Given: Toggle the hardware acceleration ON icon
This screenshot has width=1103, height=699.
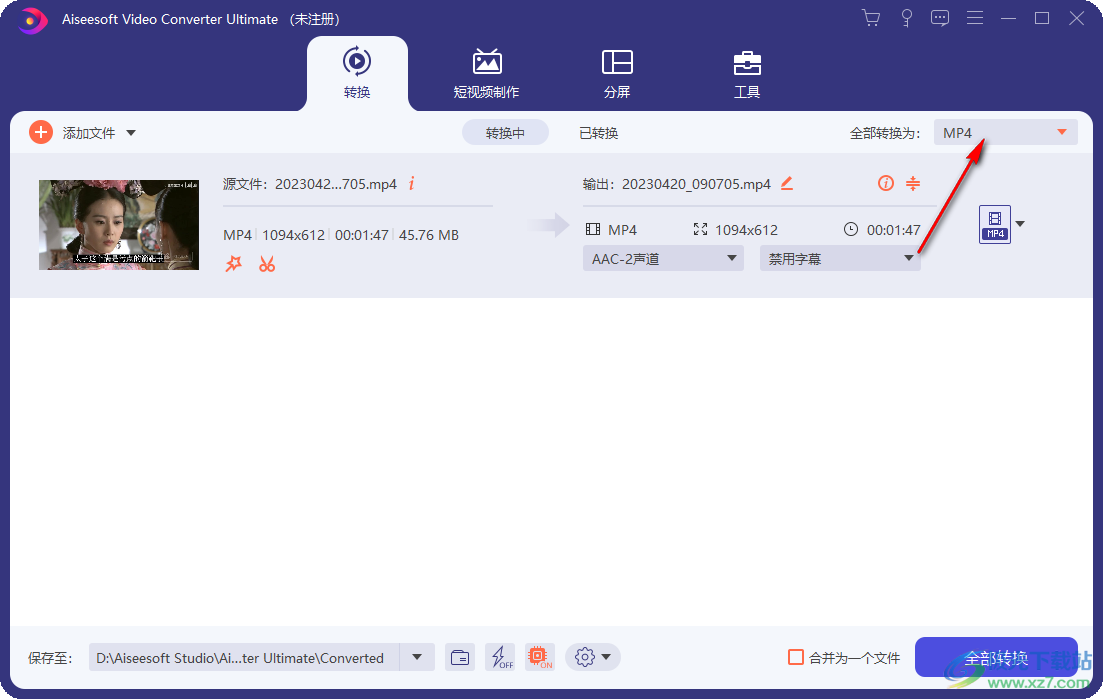Looking at the screenshot, I should point(540,658).
